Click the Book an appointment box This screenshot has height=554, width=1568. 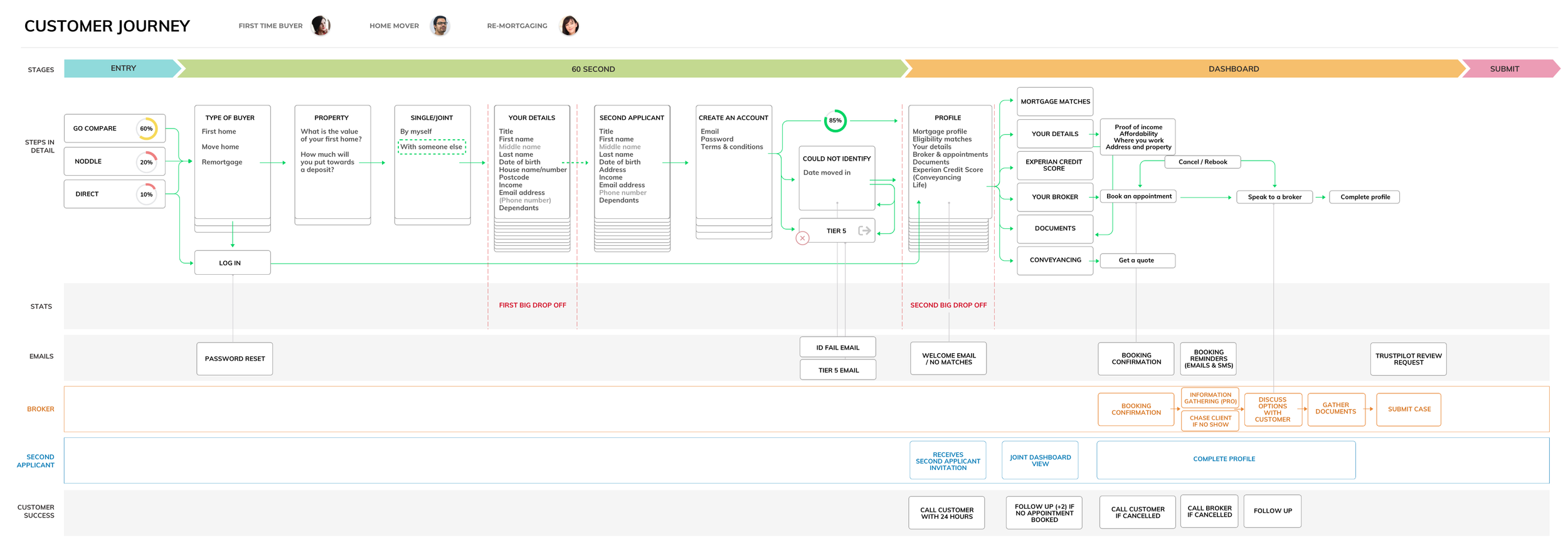pyautogui.click(x=1138, y=196)
